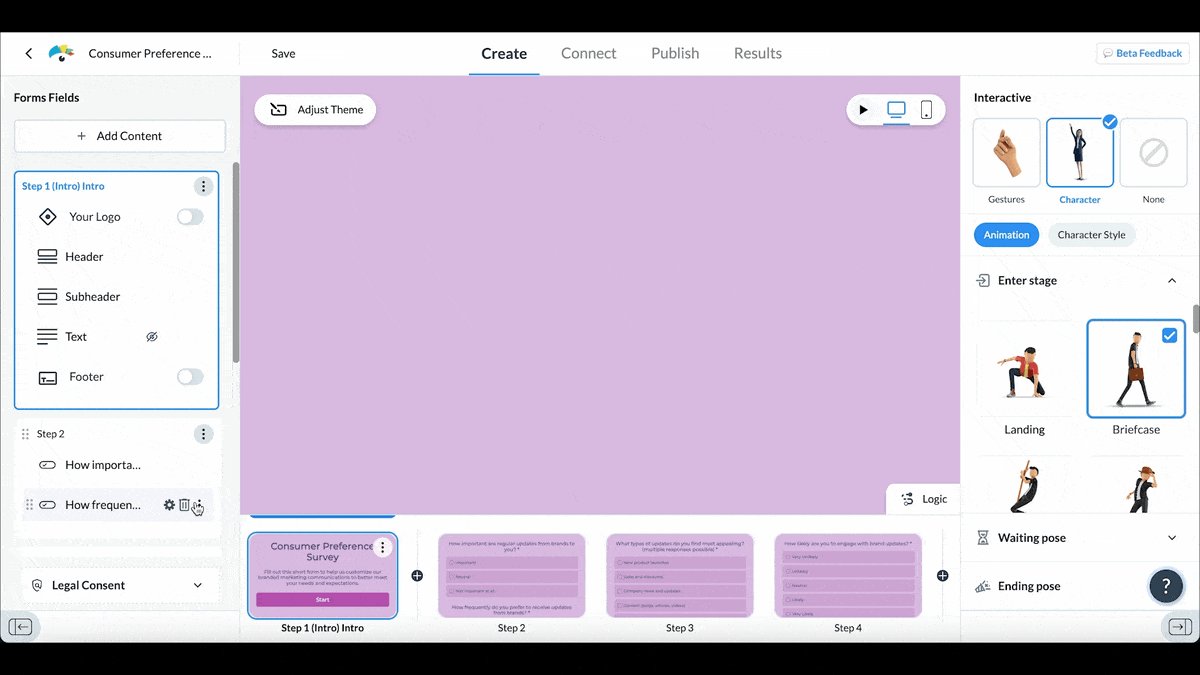1200x675 pixels.
Task: Switch to the Animation tab
Action: coord(1006,235)
